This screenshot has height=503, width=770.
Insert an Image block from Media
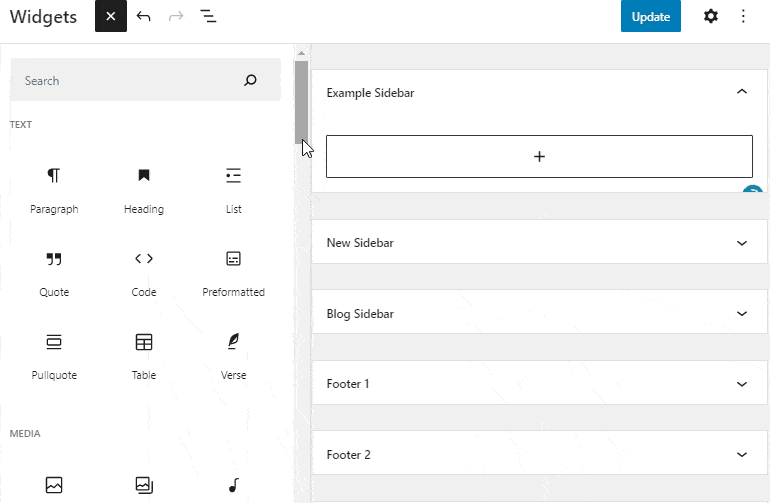click(54, 485)
